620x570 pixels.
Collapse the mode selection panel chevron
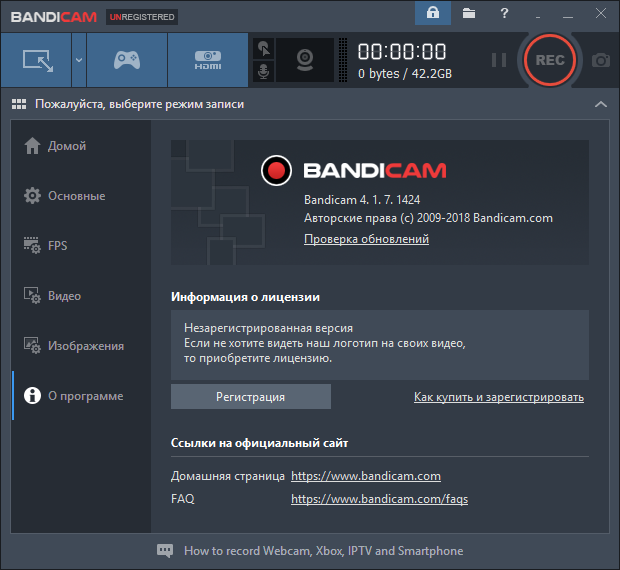[600, 104]
